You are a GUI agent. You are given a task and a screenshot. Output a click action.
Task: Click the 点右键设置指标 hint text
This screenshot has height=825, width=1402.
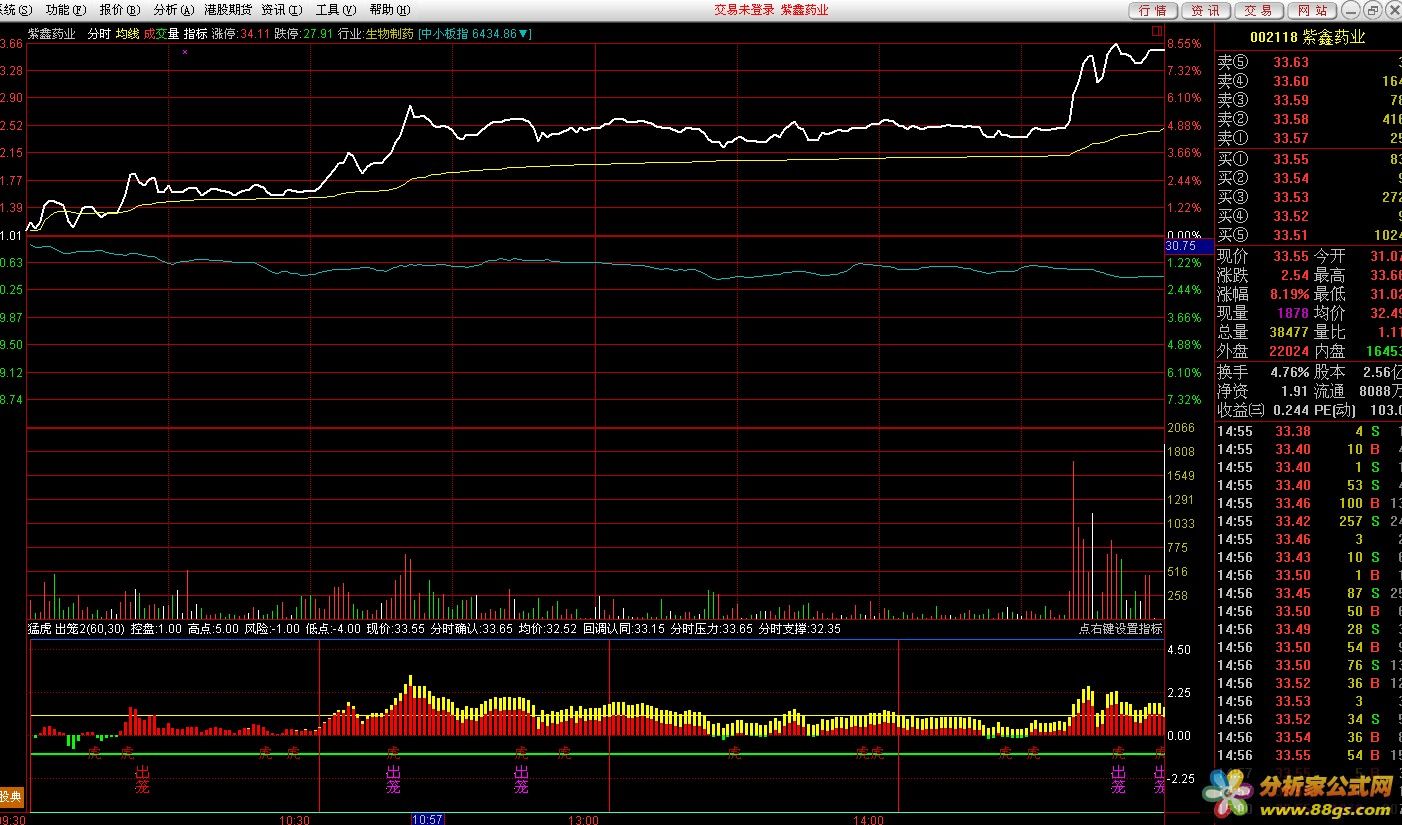(1120, 629)
